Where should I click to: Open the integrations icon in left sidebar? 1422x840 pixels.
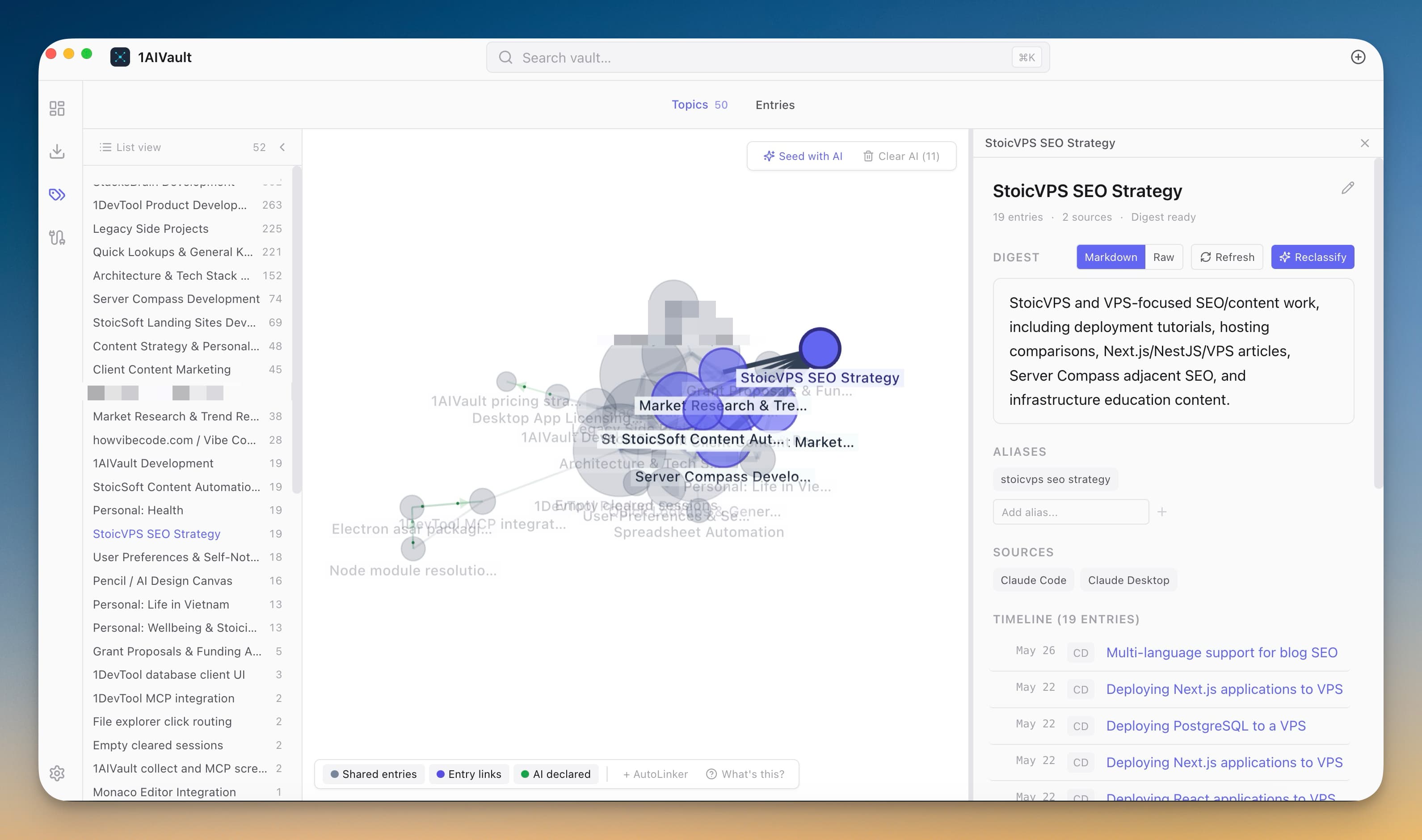57,237
